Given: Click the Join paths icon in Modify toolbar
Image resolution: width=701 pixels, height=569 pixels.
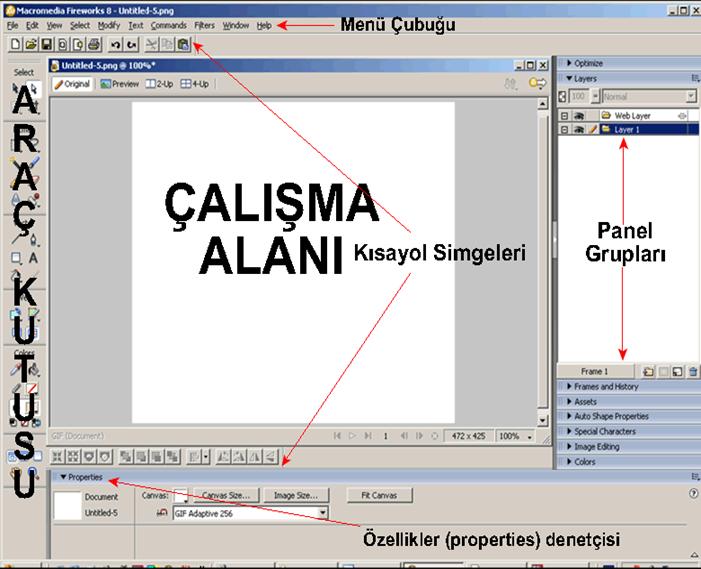Looking at the screenshot, I should click(89, 456).
